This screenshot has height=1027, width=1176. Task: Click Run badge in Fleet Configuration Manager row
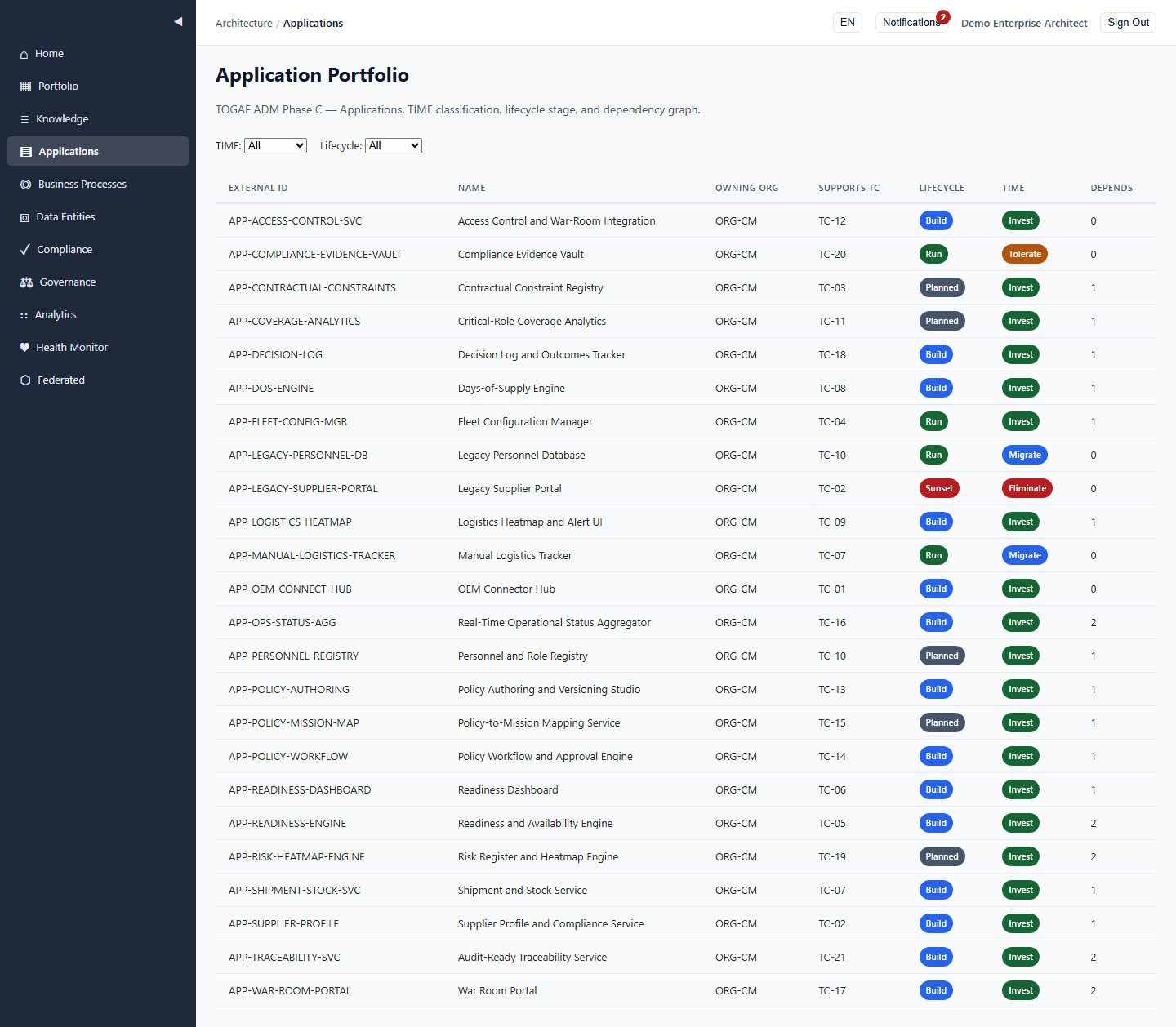click(933, 422)
